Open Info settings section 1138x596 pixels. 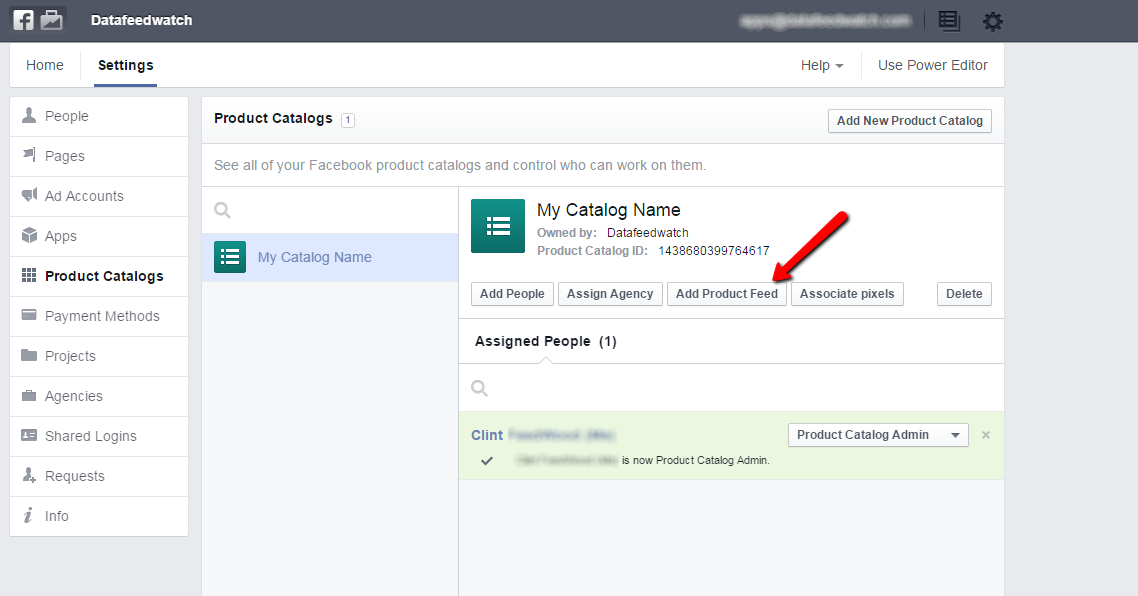point(99,516)
